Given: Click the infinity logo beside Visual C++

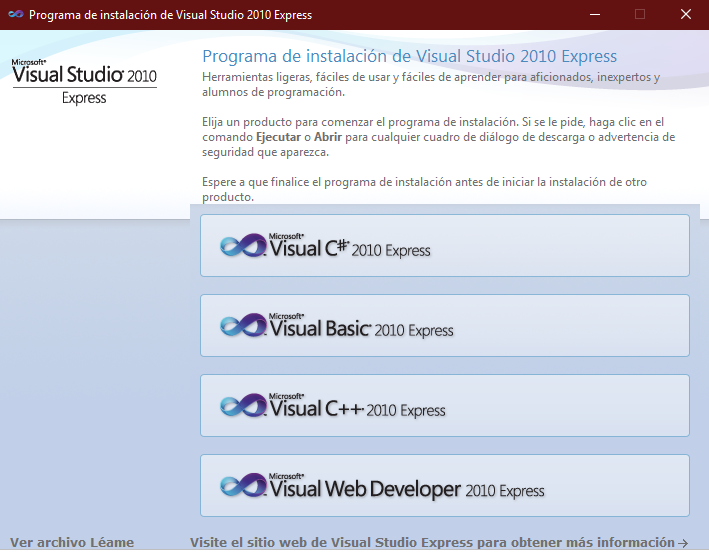Looking at the screenshot, I should (243, 406).
